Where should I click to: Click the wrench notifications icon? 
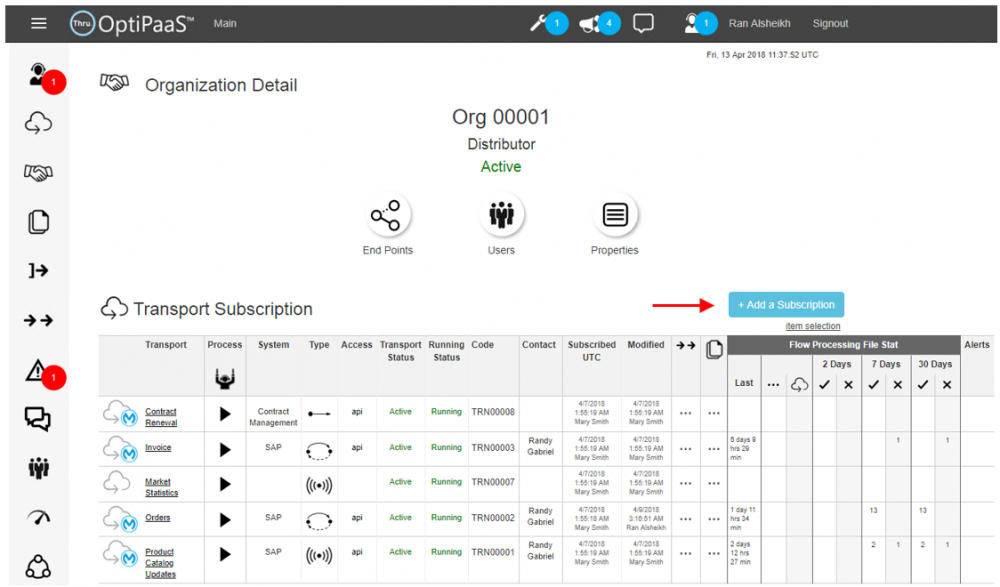539,23
